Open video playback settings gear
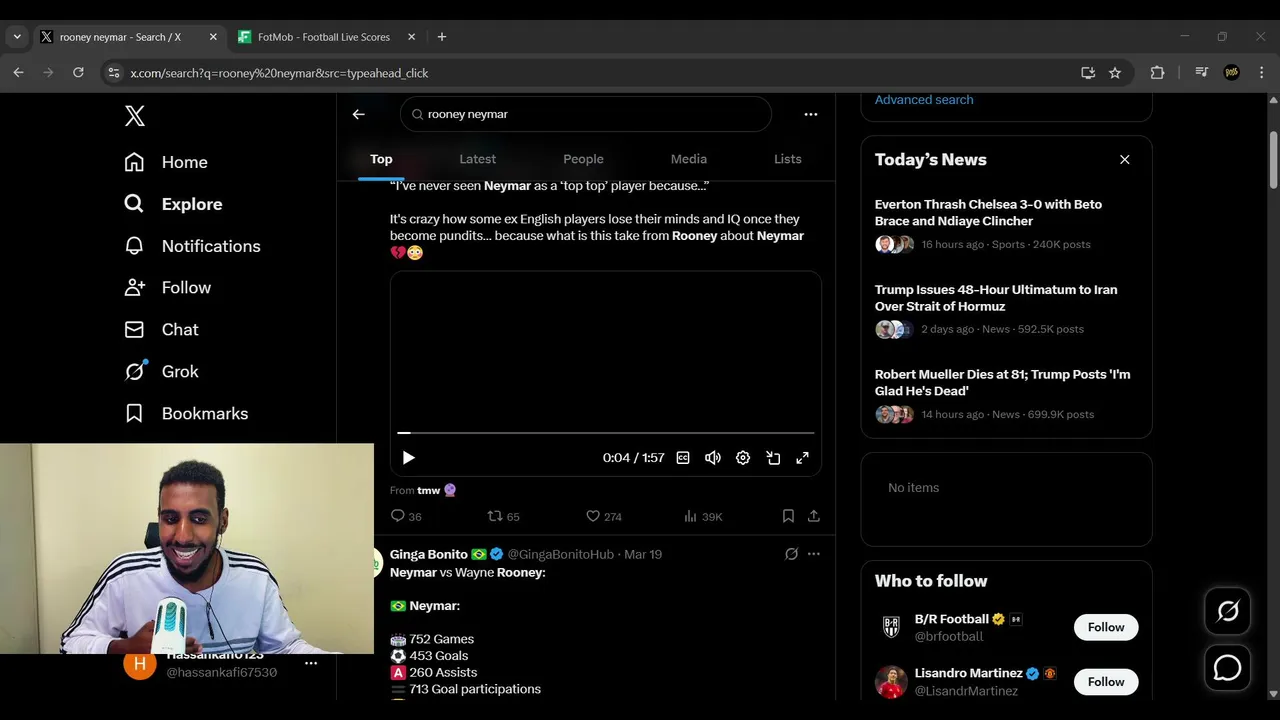The height and width of the screenshot is (720, 1280). [x=743, y=458]
